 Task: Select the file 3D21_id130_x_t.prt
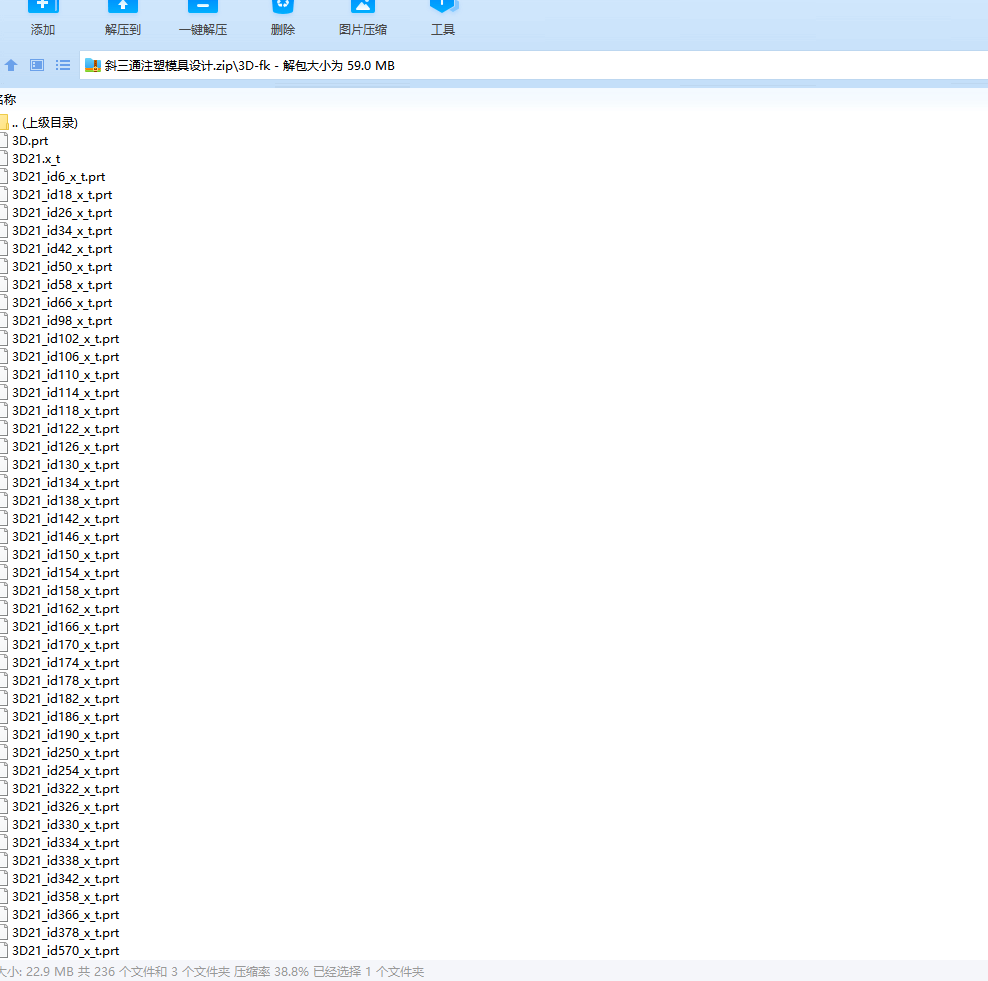(x=66, y=465)
